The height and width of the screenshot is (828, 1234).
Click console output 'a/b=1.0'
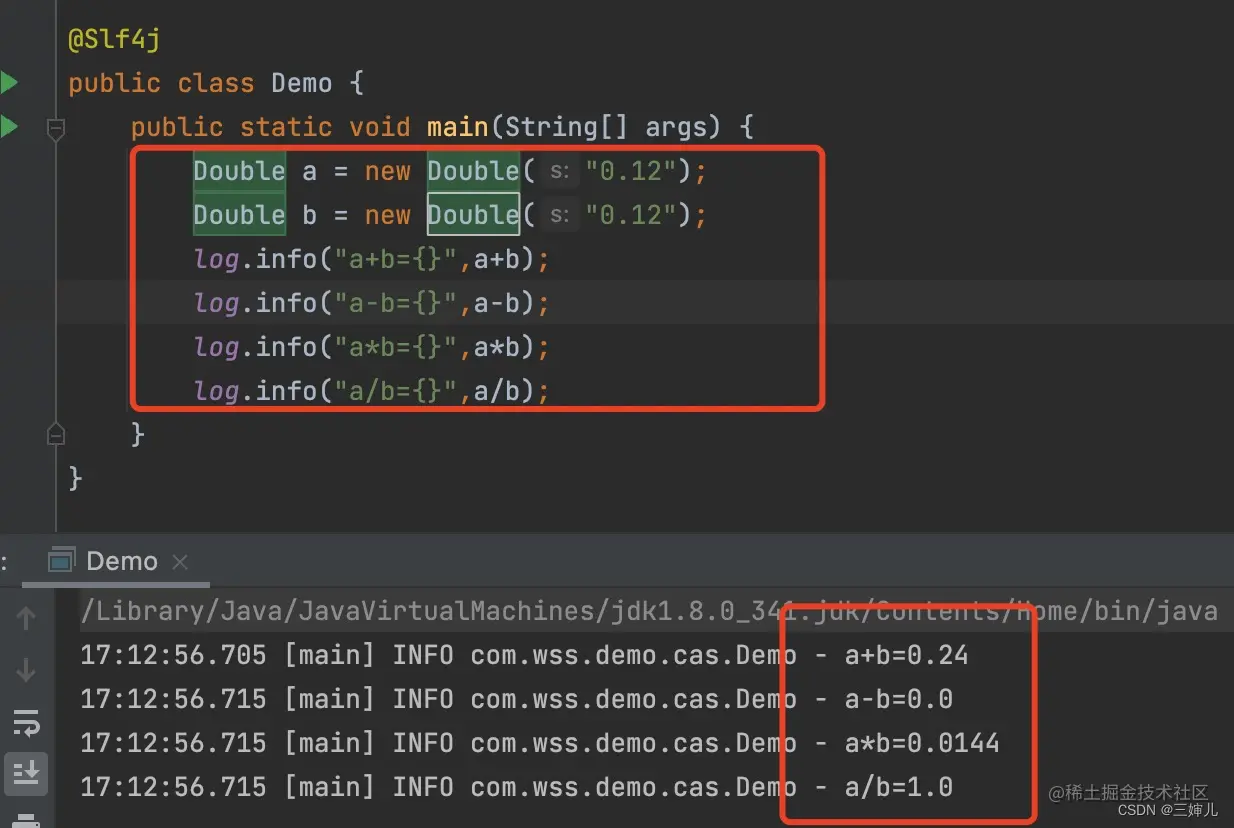(x=898, y=787)
